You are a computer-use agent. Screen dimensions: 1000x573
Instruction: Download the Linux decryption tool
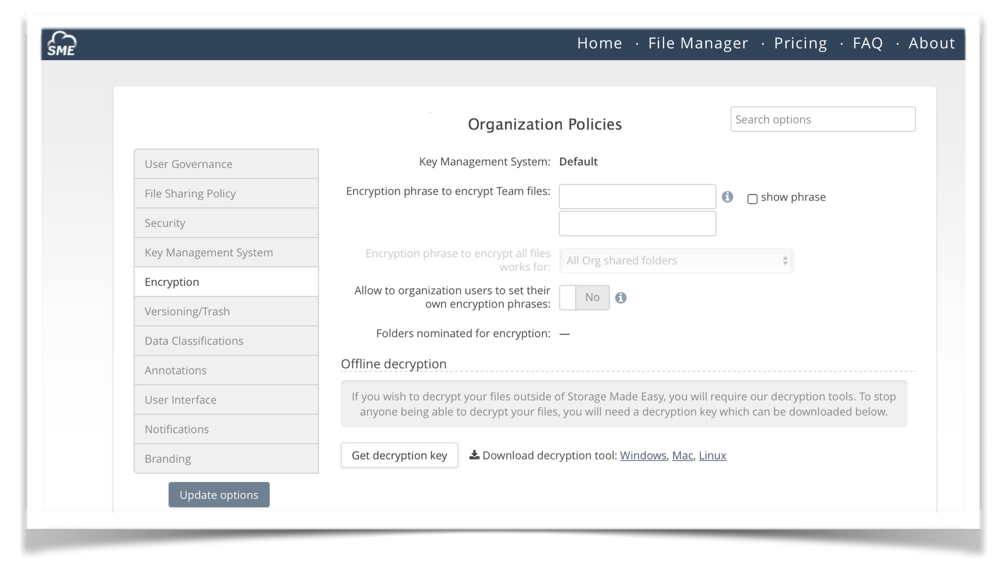click(712, 456)
